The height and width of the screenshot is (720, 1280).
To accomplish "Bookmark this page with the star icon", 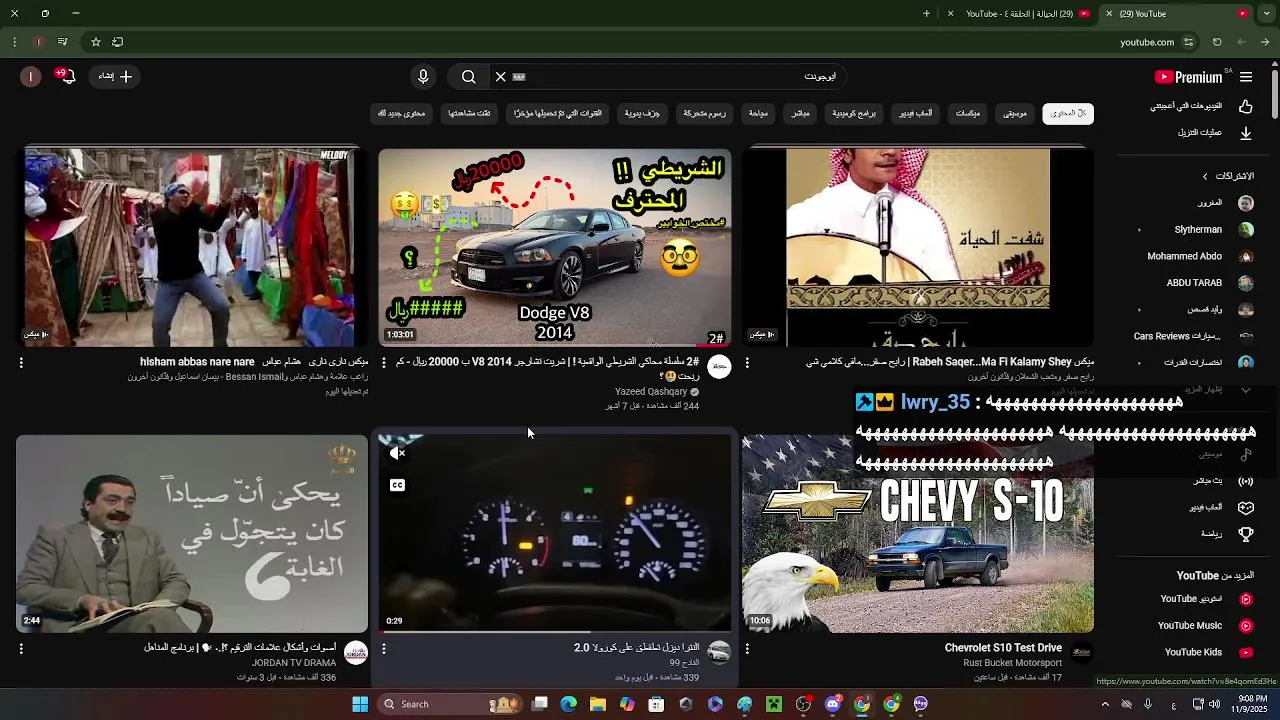I will point(96,42).
